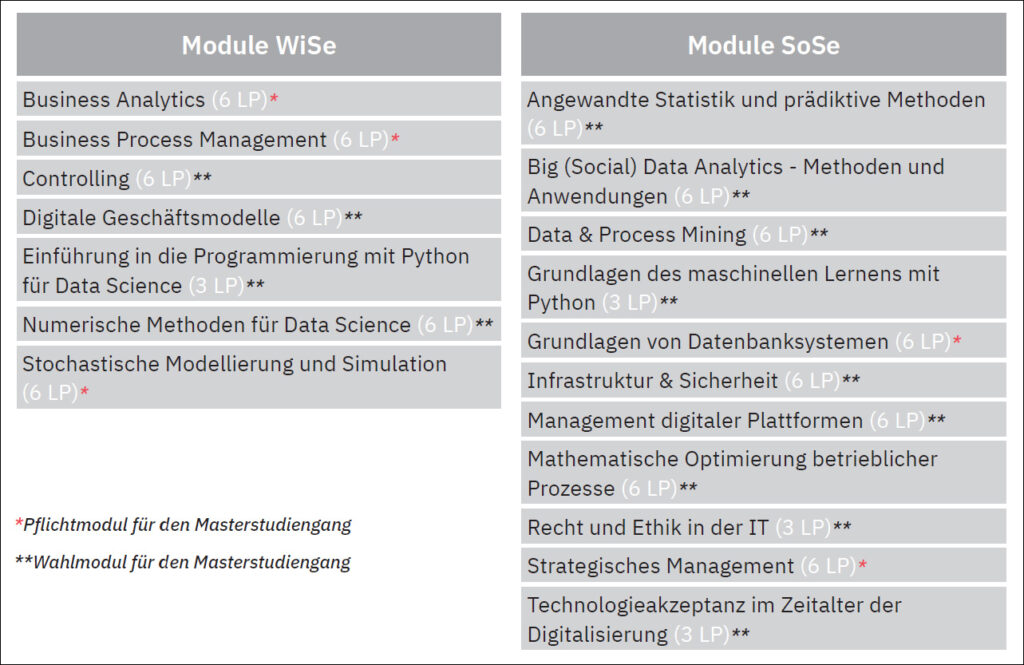The image size is (1024, 665).
Task: Click Big (Social) Data Analytics module
Action: pyautogui.click(x=763, y=180)
